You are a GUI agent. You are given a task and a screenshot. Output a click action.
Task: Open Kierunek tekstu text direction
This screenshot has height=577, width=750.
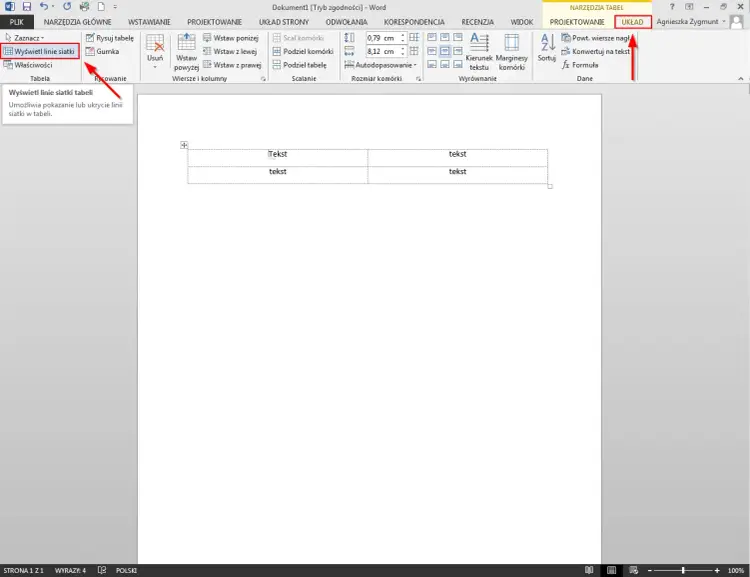pyautogui.click(x=479, y=52)
